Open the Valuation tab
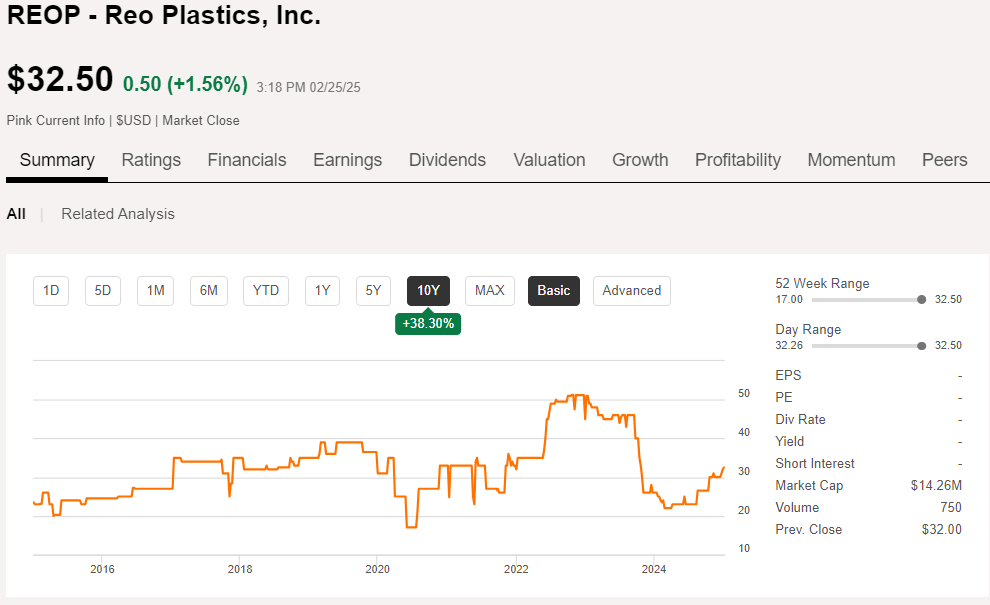990x605 pixels. (549, 160)
